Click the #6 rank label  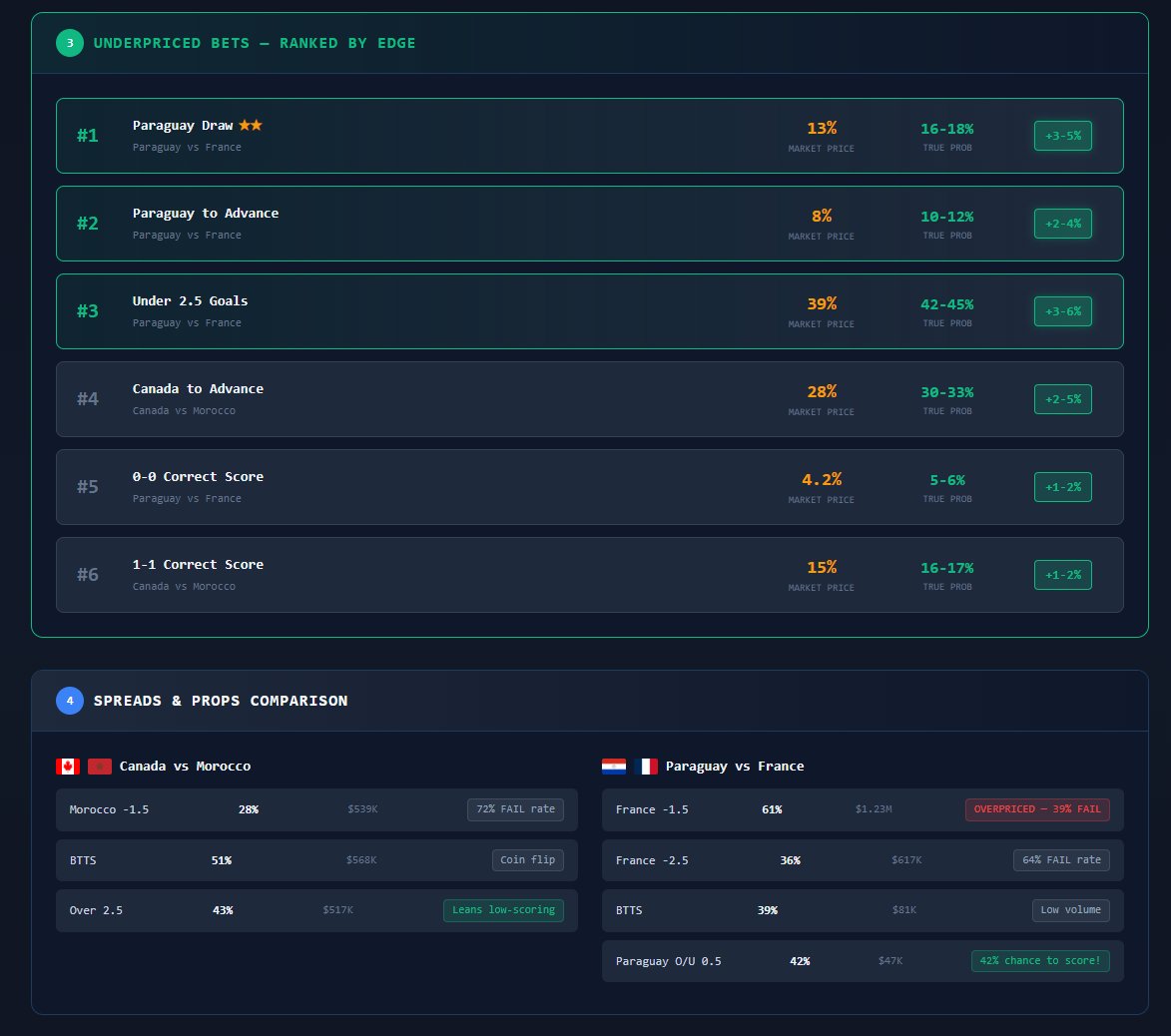88,575
